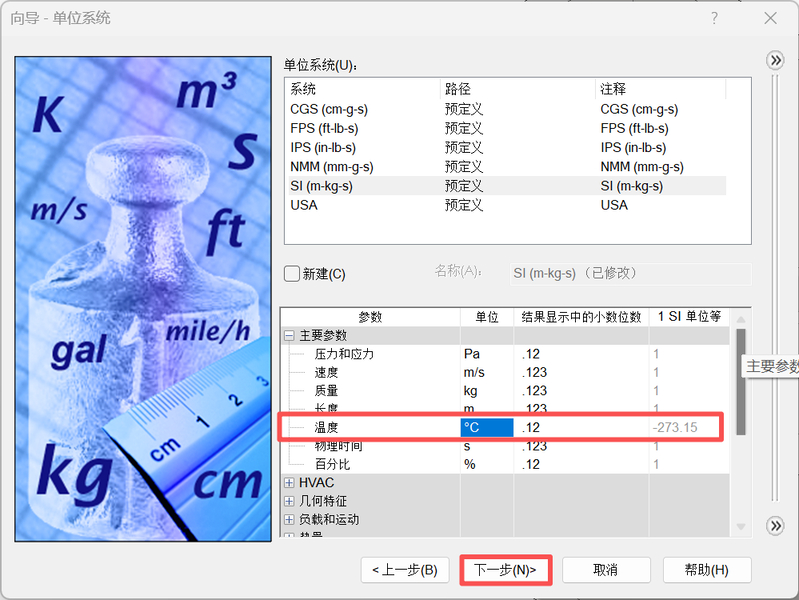Click the upper double-chevron navigator icon

pos(775,61)
